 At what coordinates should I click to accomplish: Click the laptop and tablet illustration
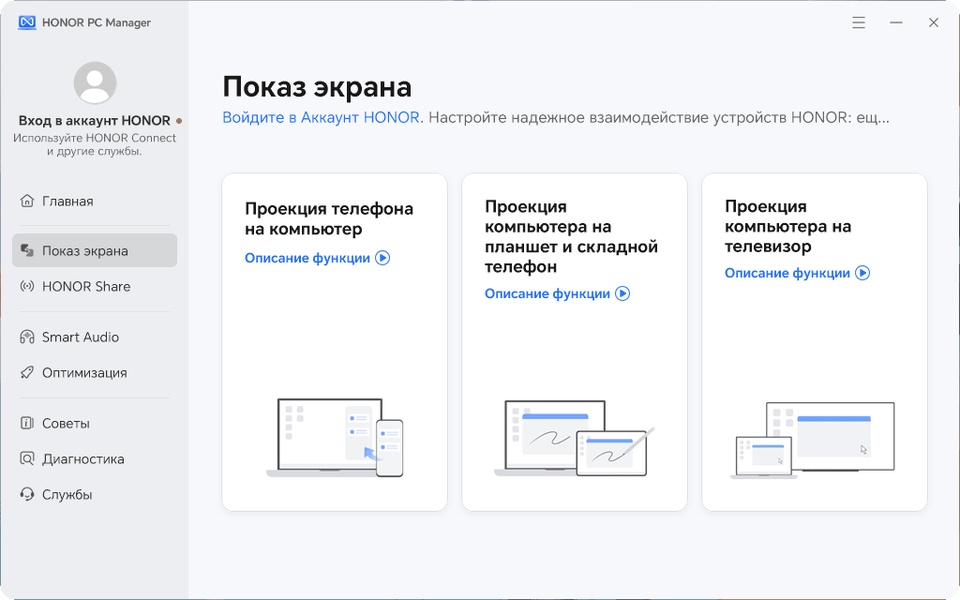tap(574, 438)
